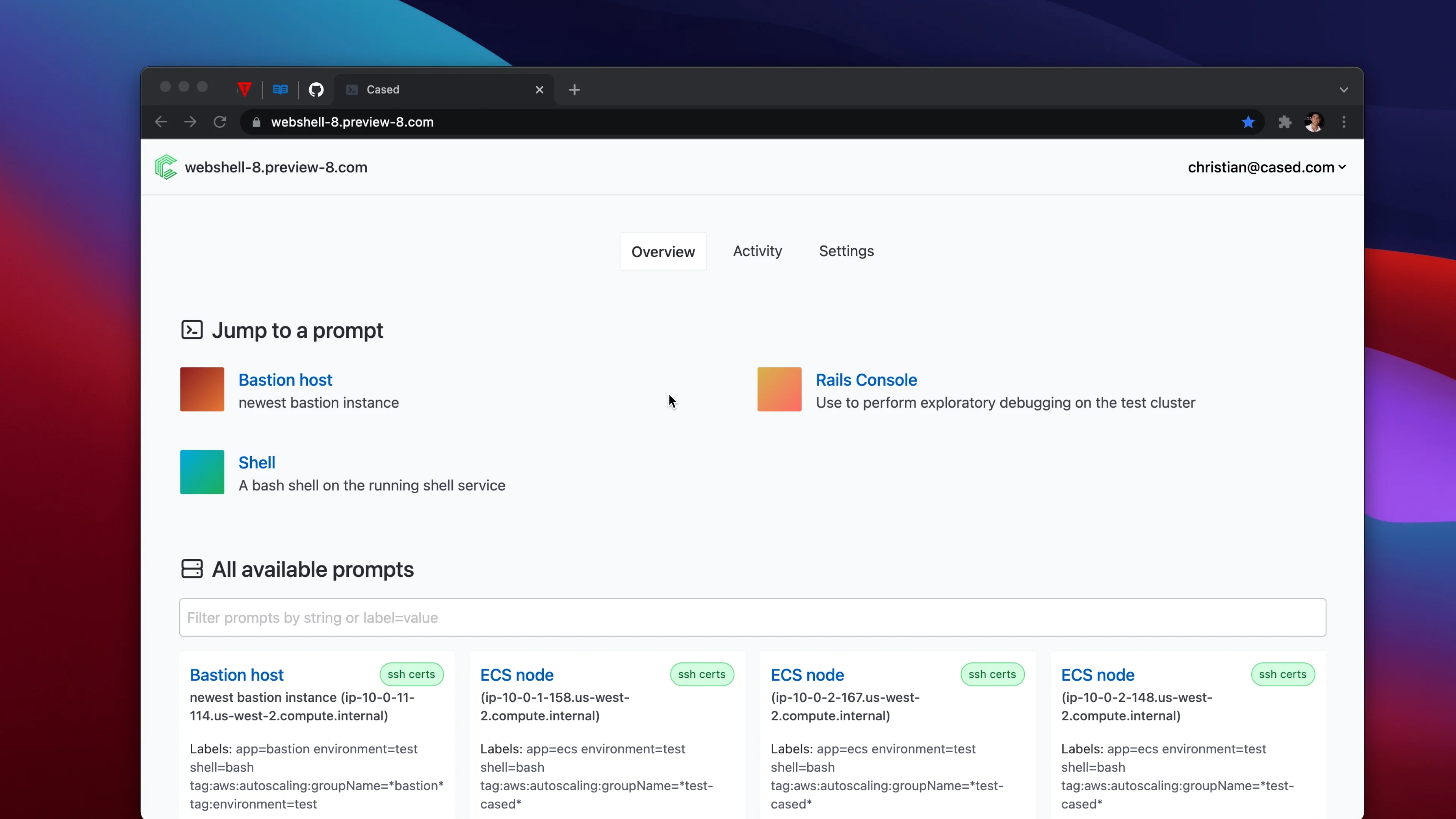1456x819 pixels.
Task: Click the browser address bar URL
Action: click(x=351, y=122)
